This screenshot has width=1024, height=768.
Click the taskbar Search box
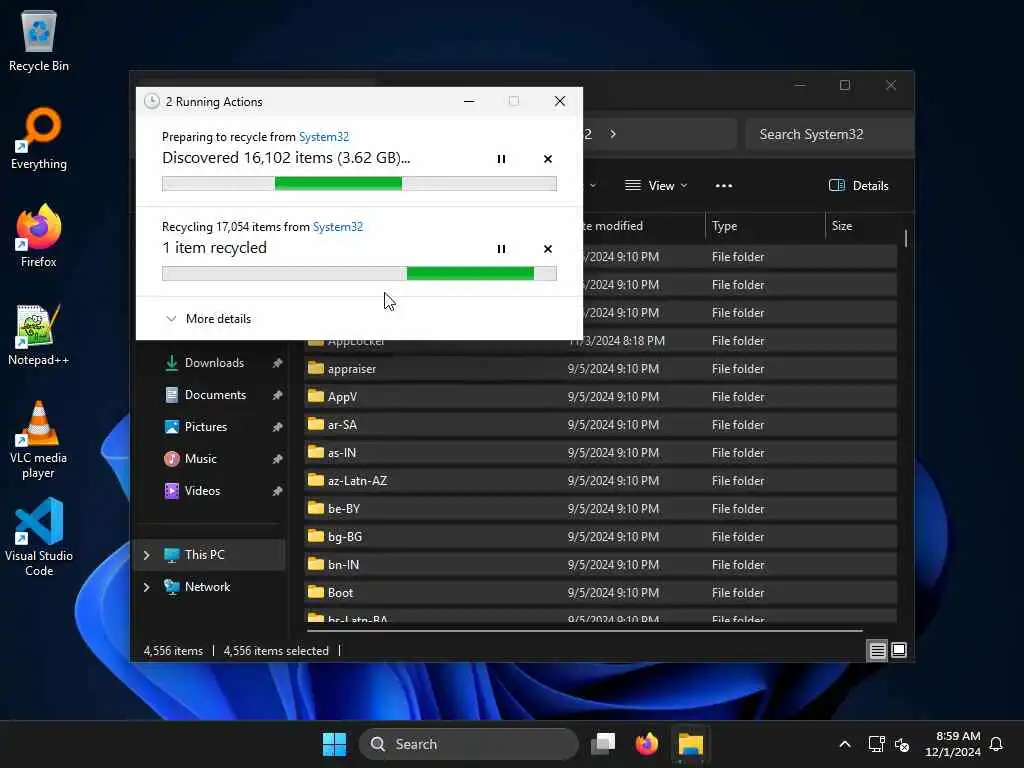469,744
